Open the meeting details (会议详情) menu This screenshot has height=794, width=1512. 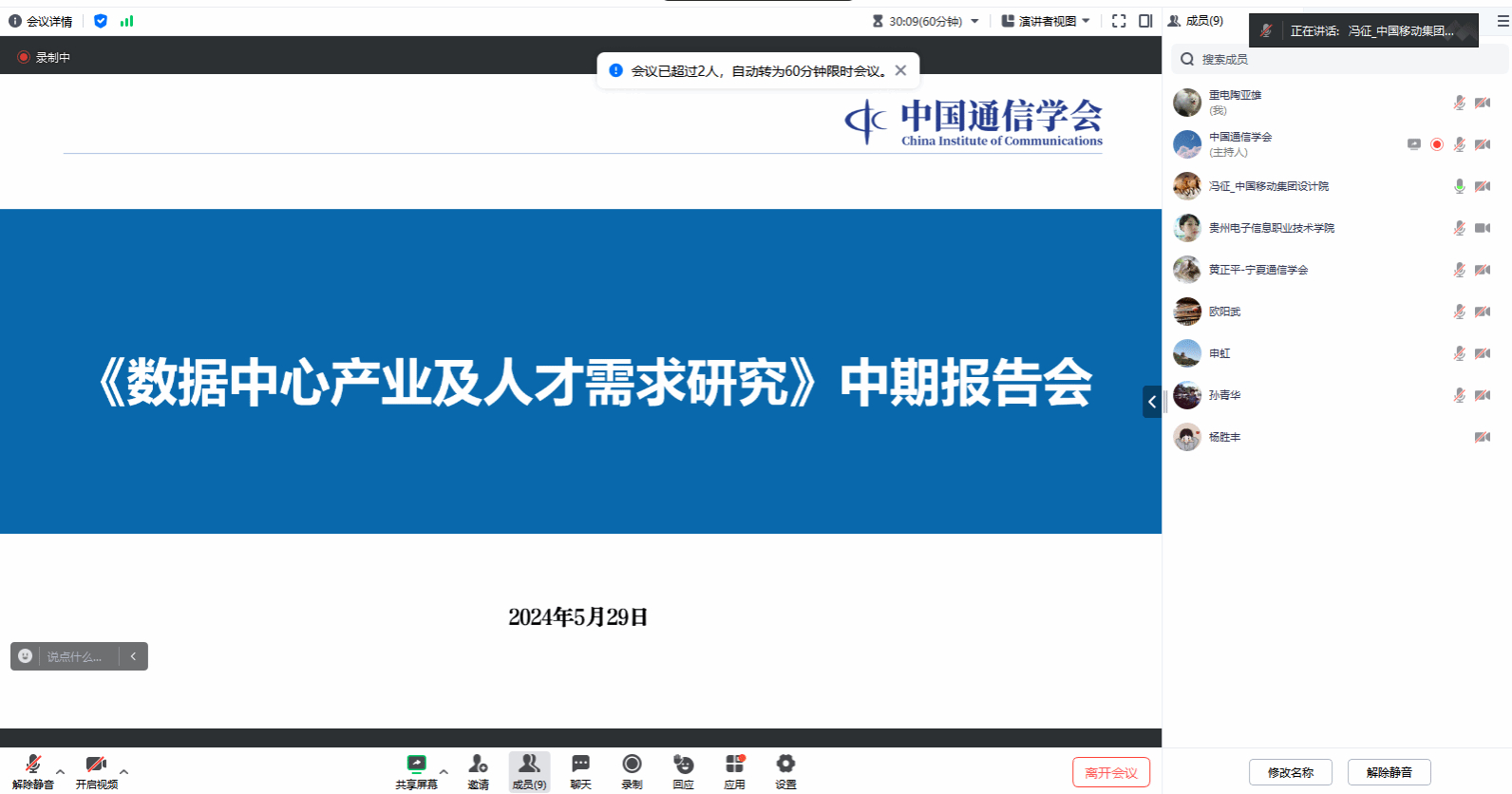(x=41, y=21)
